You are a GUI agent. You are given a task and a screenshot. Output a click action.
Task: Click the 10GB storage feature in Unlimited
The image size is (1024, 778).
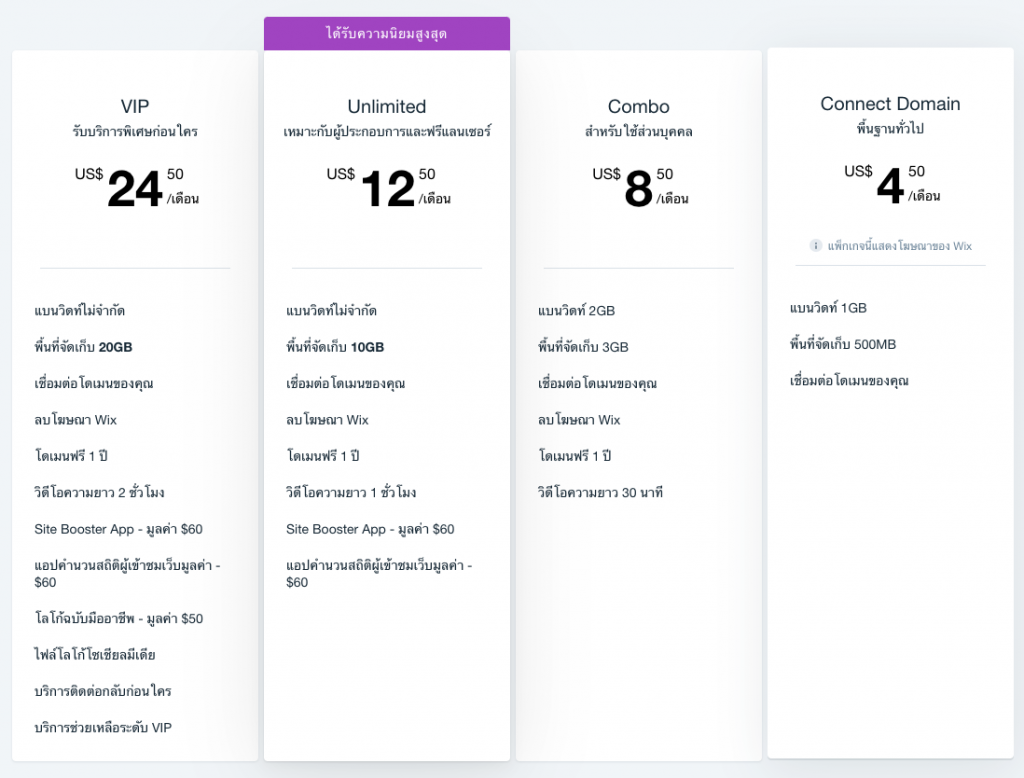pyautogui.click(x=335, y=347)
